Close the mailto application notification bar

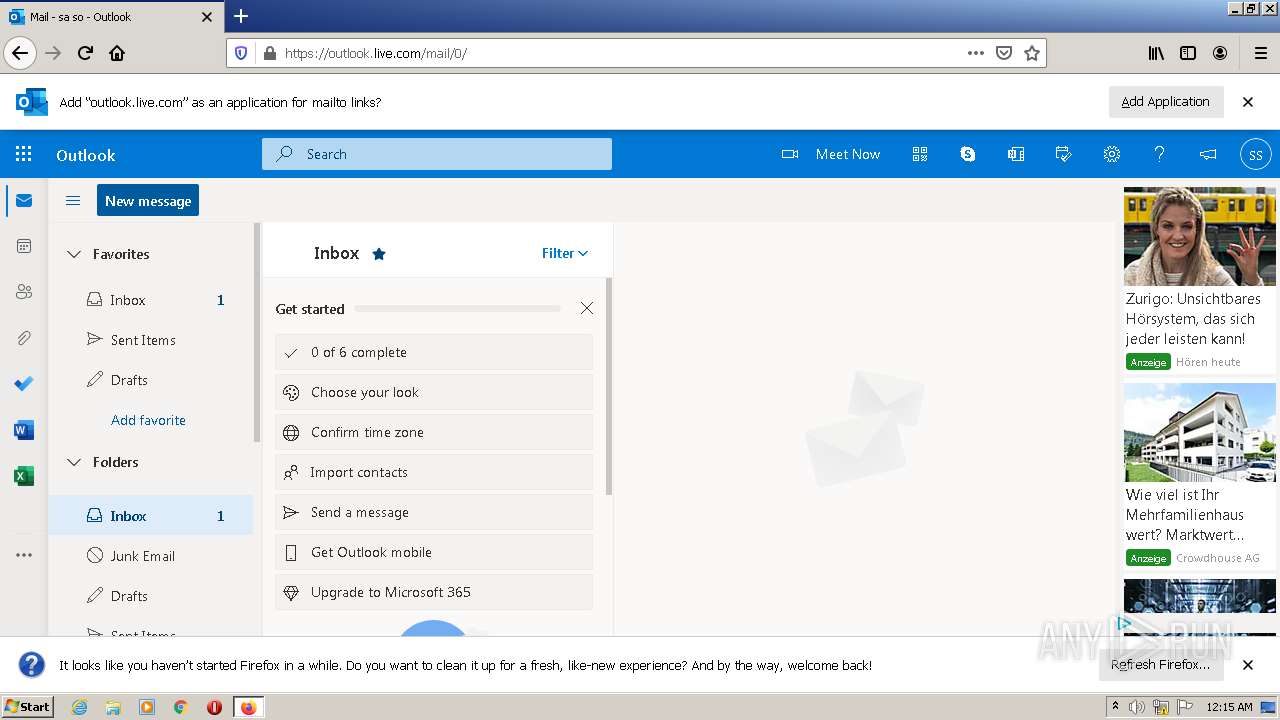[1248, 101]
